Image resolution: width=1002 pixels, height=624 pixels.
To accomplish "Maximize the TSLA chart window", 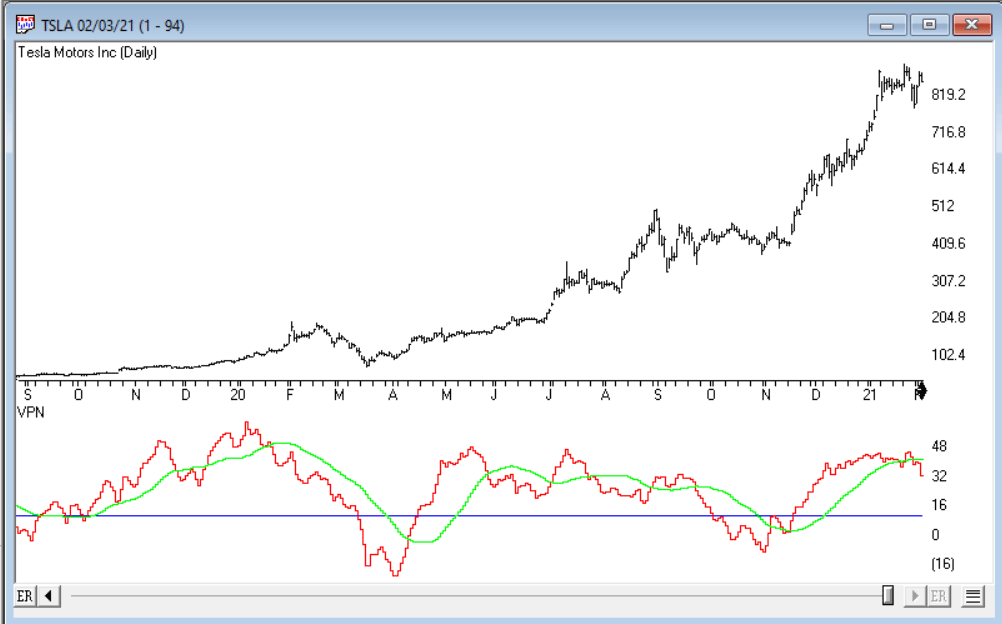I will pyautogui.click(x=929, y=25).
